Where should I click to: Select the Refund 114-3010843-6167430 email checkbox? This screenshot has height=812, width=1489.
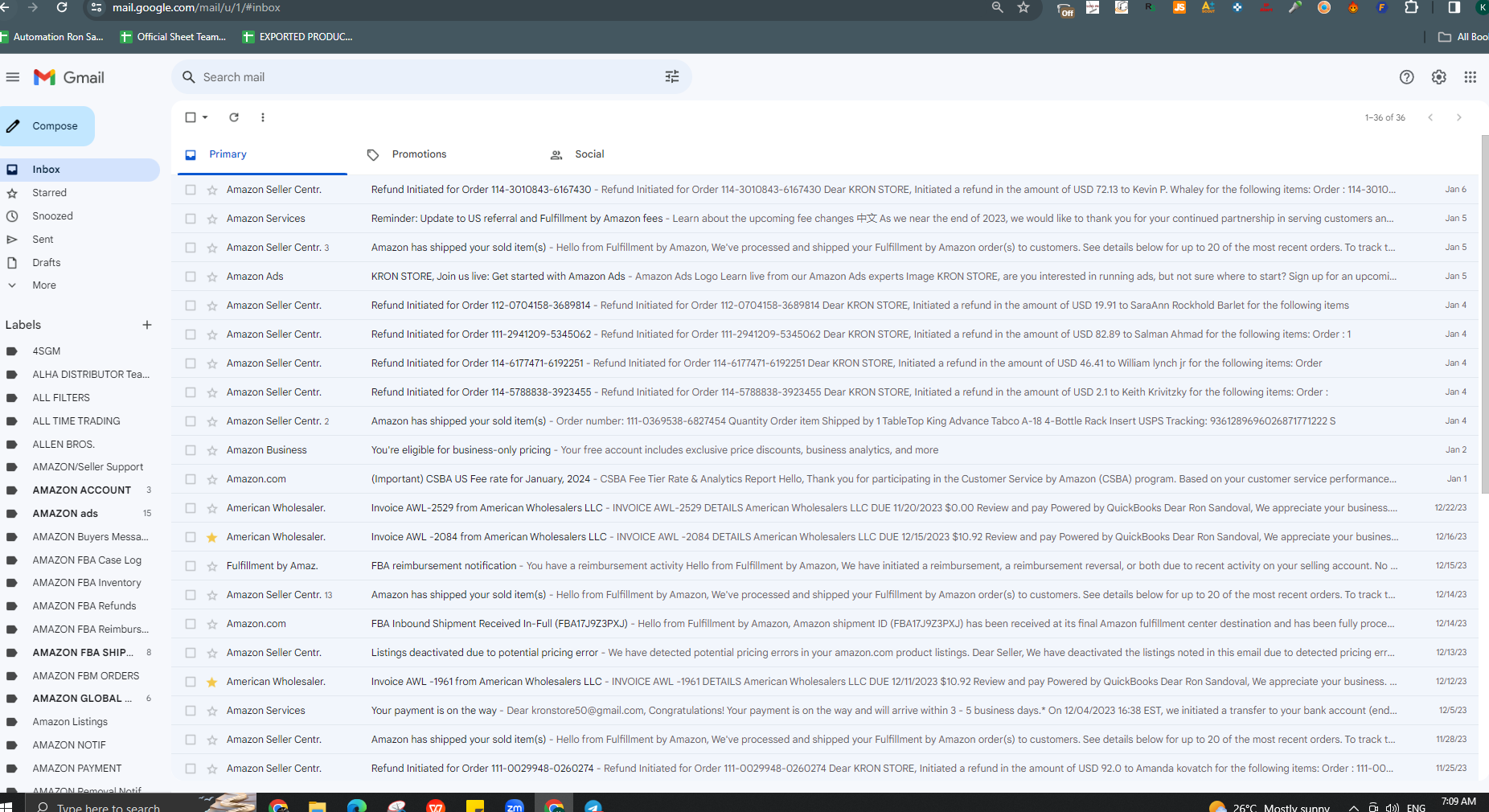tap(191, 190)
